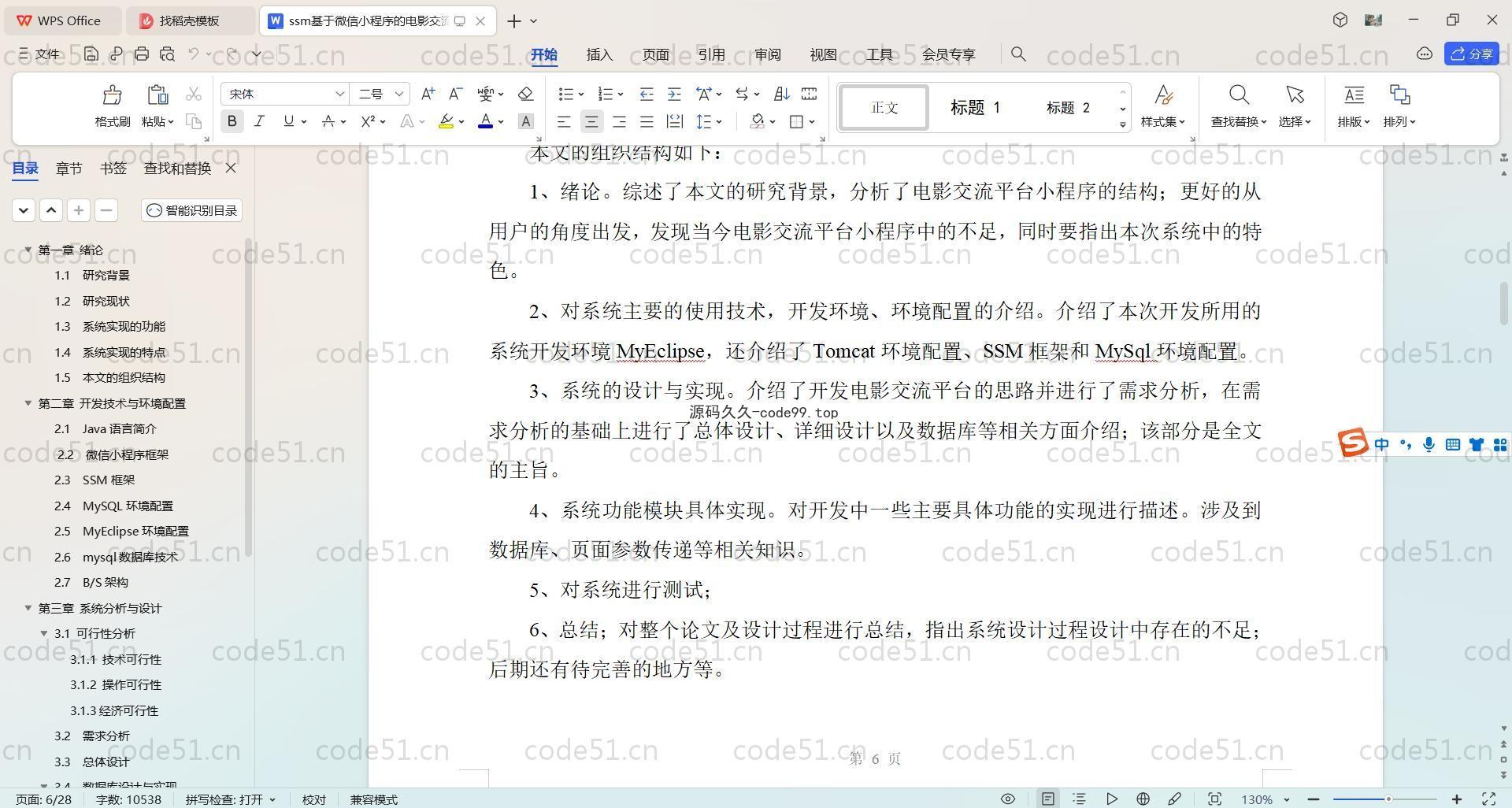Click the Save icon in quick access bar
Screen dimensions: 1512x808
(x=91, y=54)
